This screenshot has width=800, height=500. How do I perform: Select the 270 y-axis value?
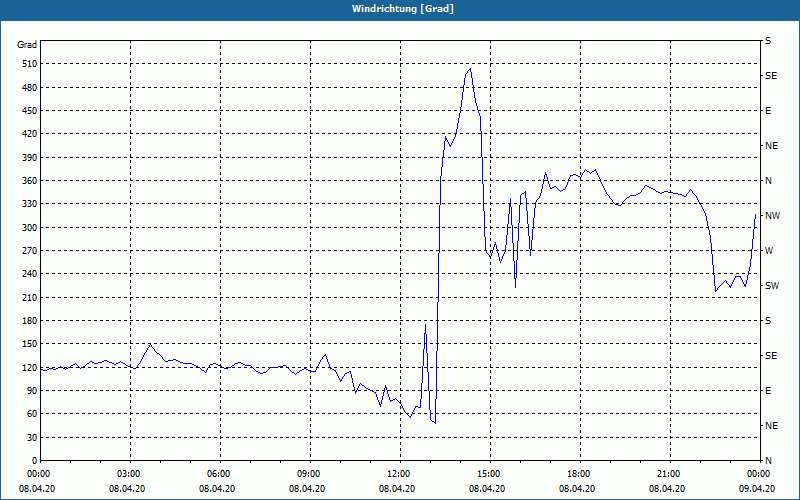pyautogui.click(x=30, y=251)
